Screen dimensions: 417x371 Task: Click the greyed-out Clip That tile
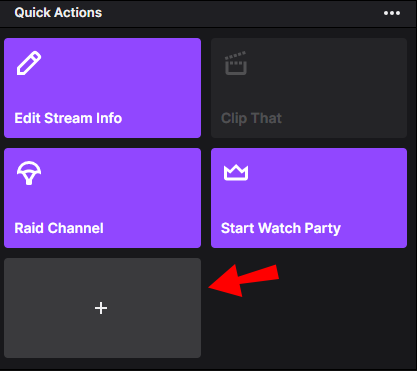(309, 88)
